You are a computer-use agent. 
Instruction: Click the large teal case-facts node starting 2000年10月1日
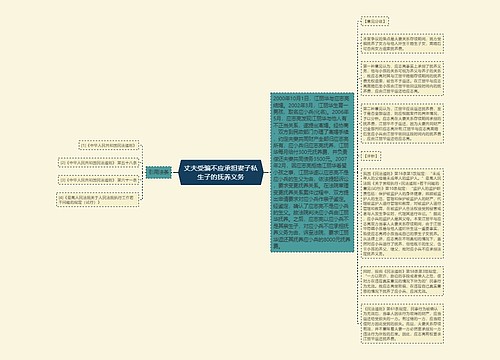[312, 172]
